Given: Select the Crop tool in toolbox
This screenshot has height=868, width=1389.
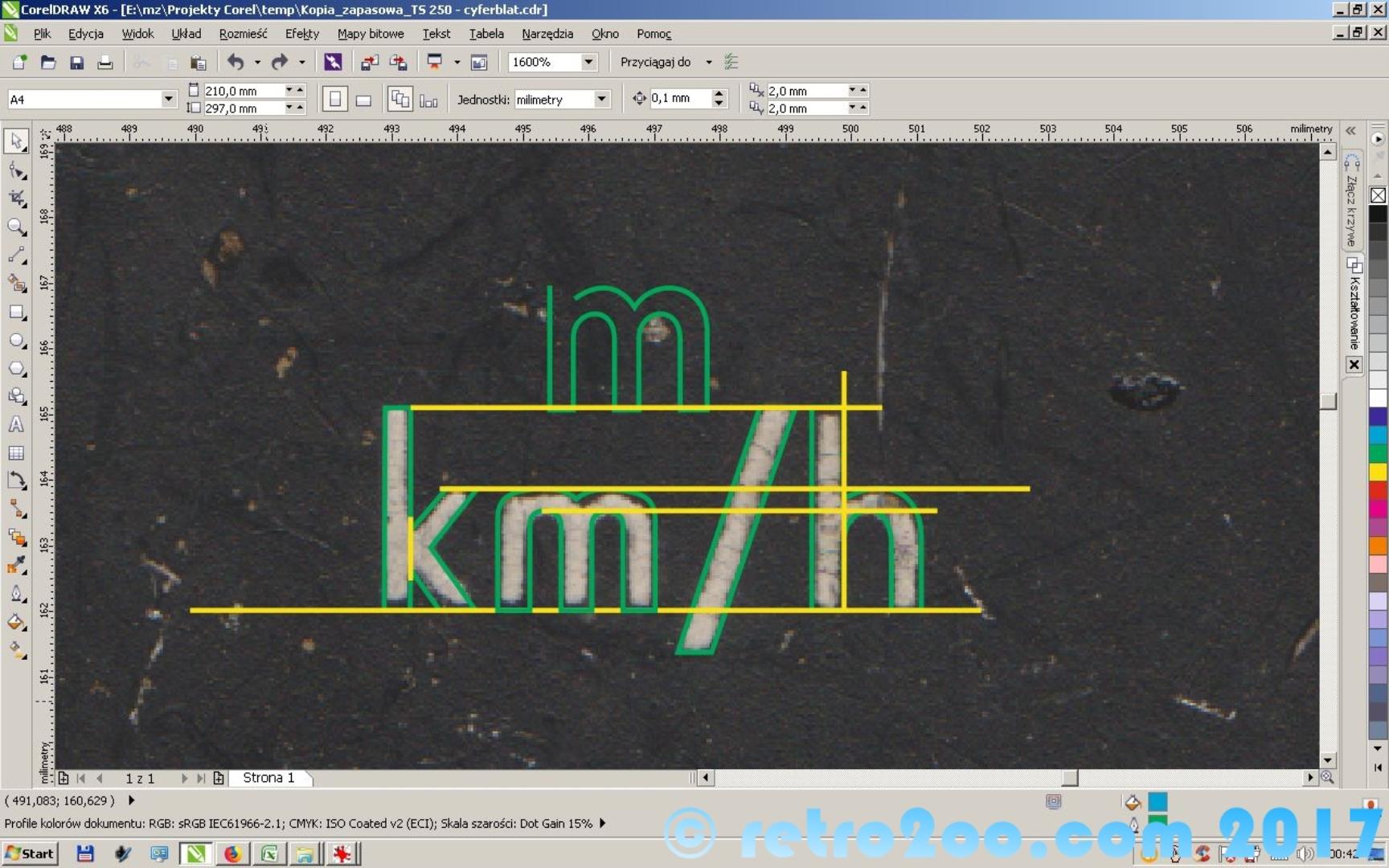Looking at the screenshot, I should (16, 198).
